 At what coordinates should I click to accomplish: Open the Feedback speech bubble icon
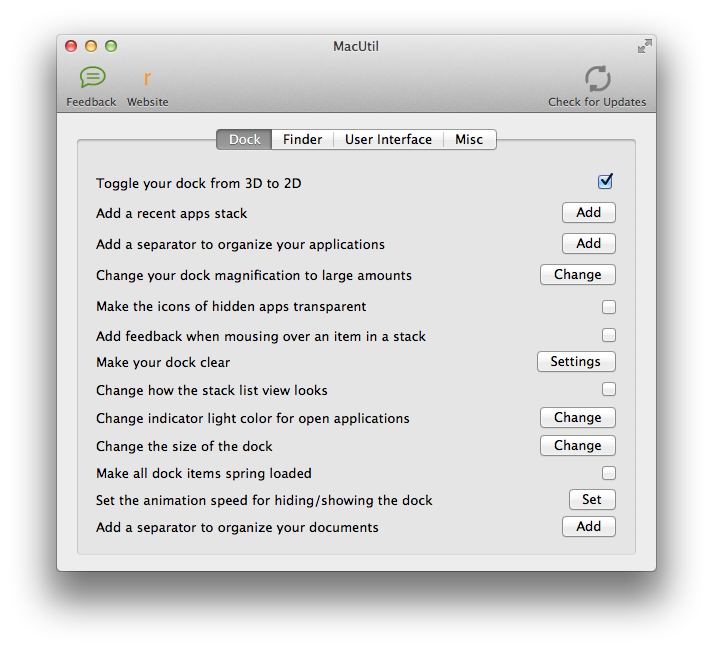pyautogui.click(x=92, y=77)
